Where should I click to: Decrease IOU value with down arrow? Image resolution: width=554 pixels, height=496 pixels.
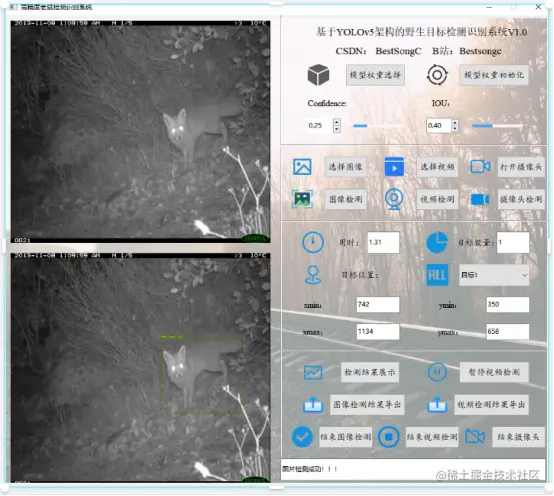(455, 129)
